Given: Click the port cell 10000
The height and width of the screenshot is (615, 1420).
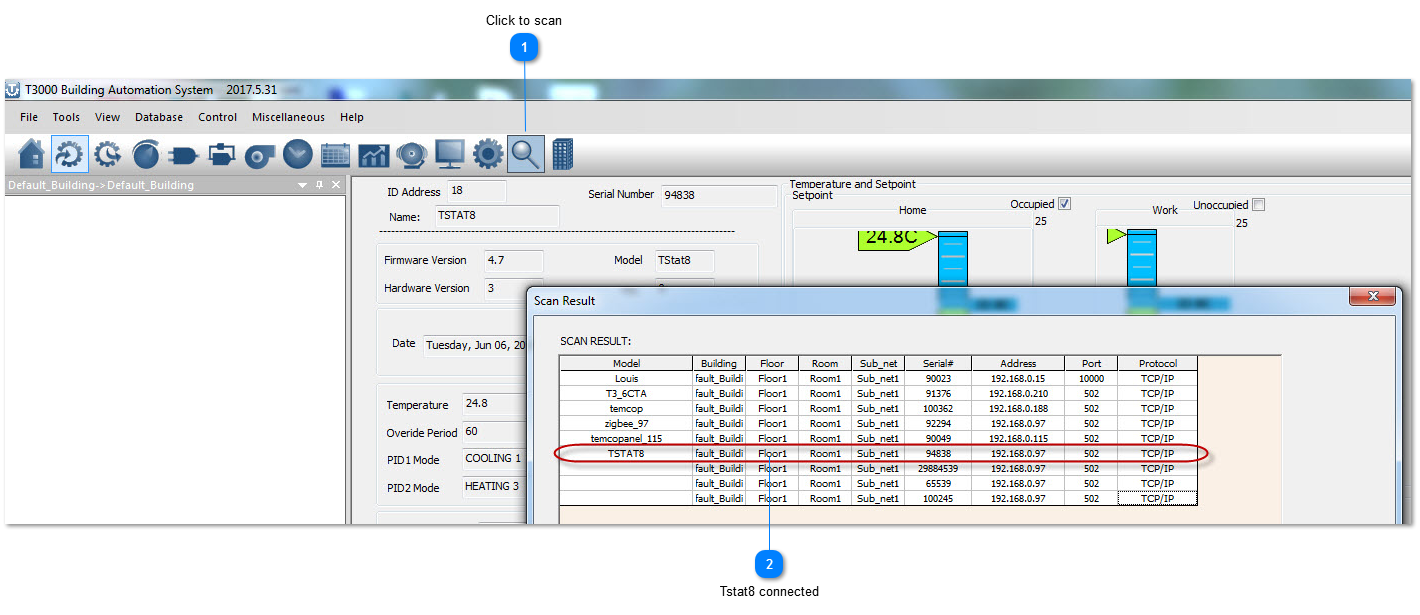Looking at the screenshot, I should click(x=1091, y=379).
